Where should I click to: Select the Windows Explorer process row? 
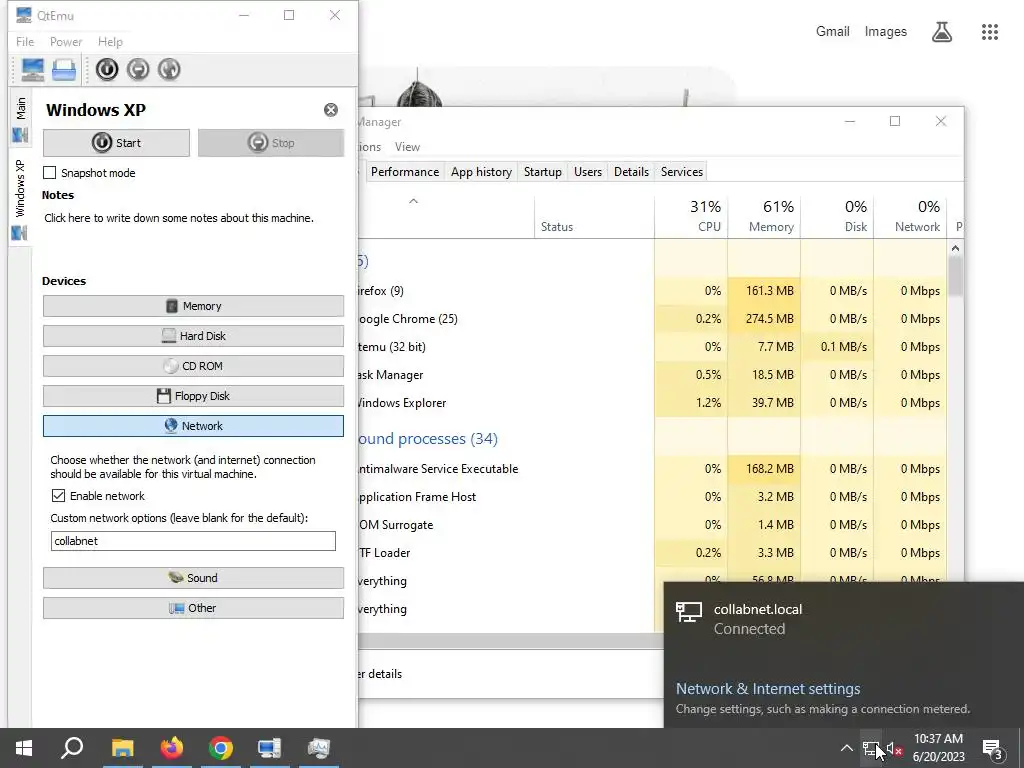(652, 403)
